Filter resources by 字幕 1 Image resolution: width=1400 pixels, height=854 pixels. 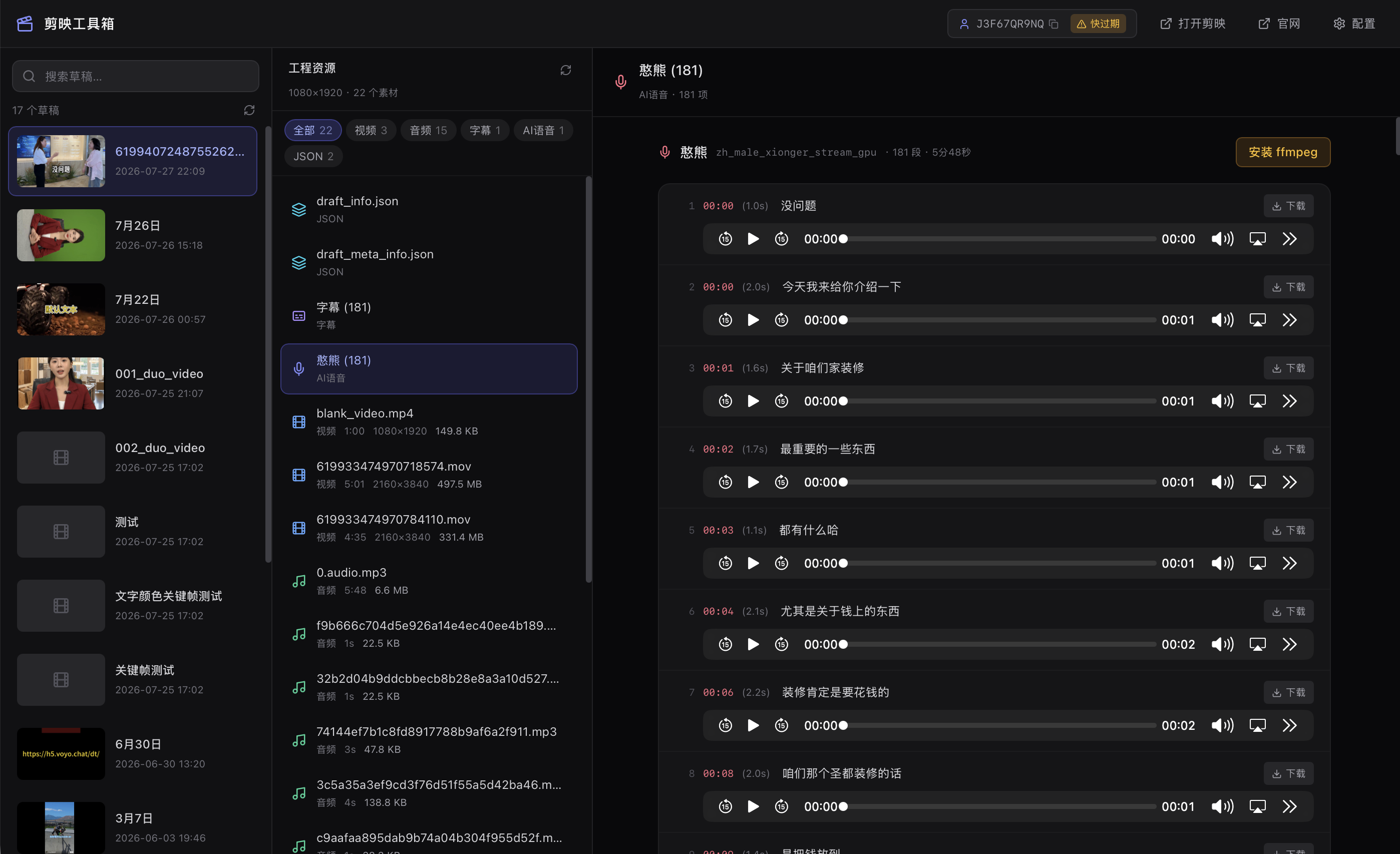tap(485, 130)
